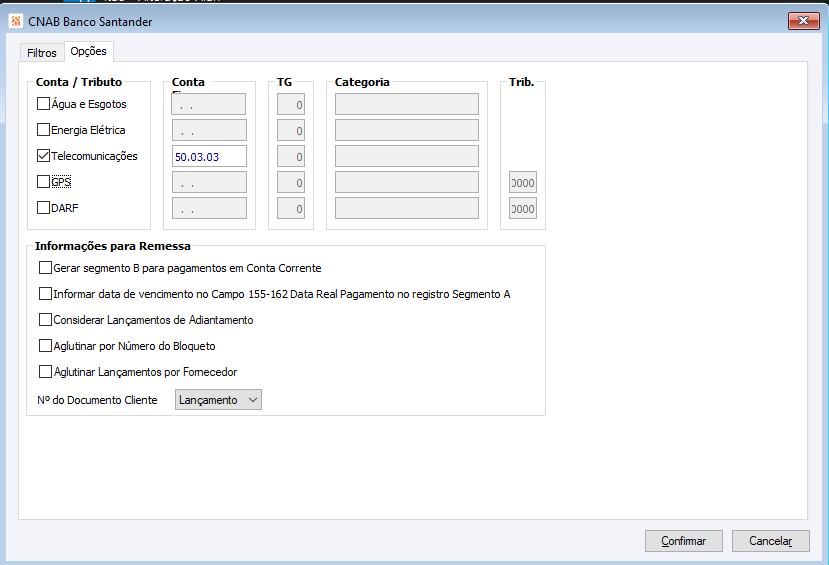The image size is (829, 565).
Task: Click the Trib. field in GPS row
Action: click(523, 182)
